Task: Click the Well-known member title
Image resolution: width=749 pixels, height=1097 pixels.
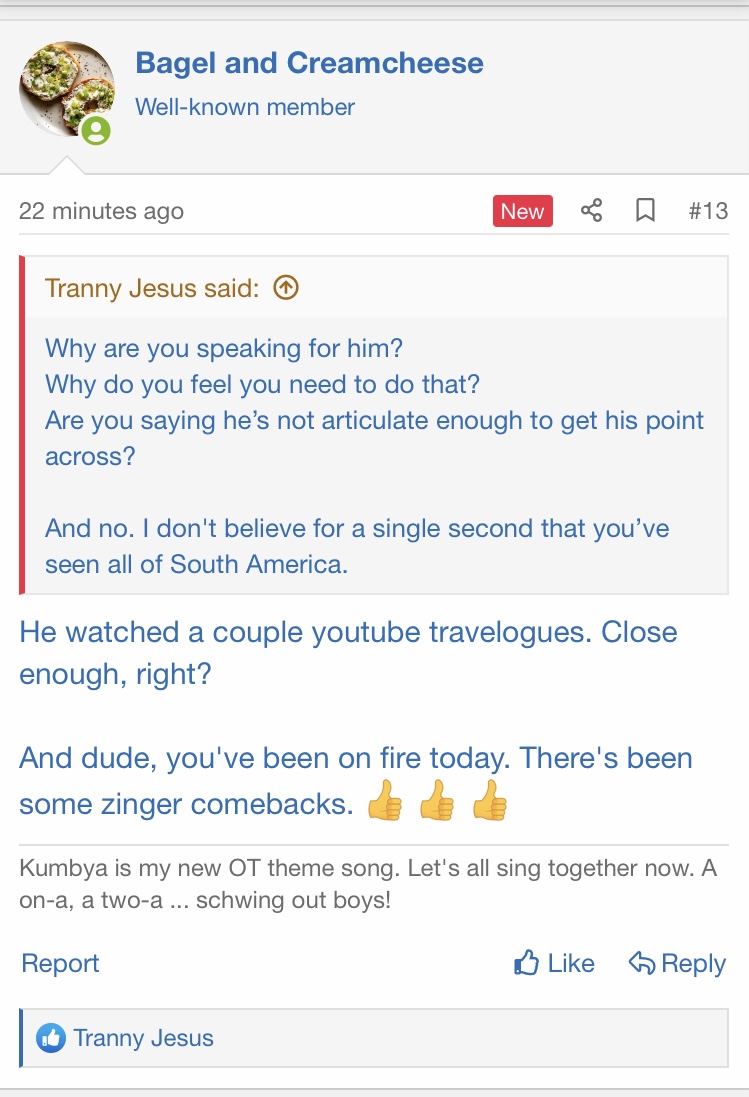Action: 245,106
